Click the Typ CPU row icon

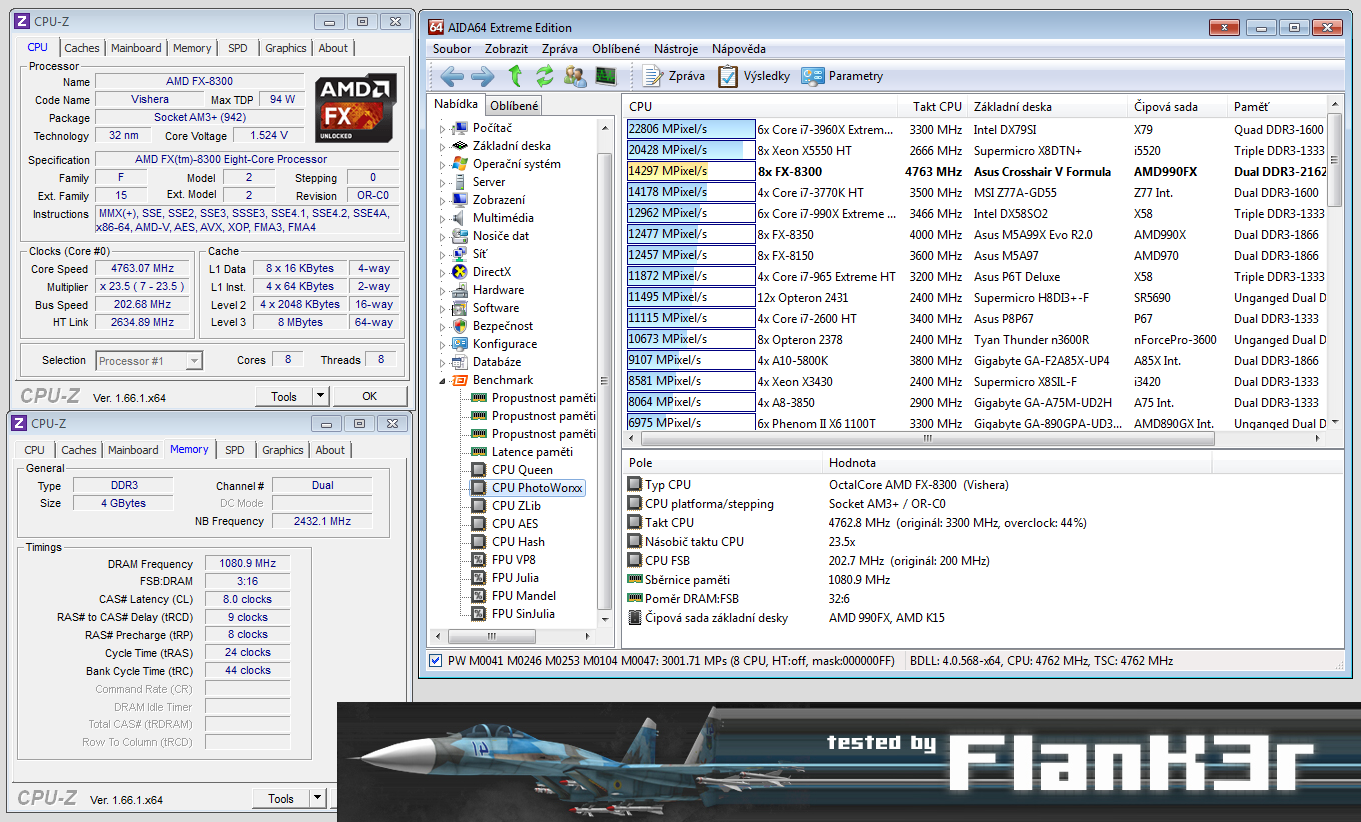point(634,485)
